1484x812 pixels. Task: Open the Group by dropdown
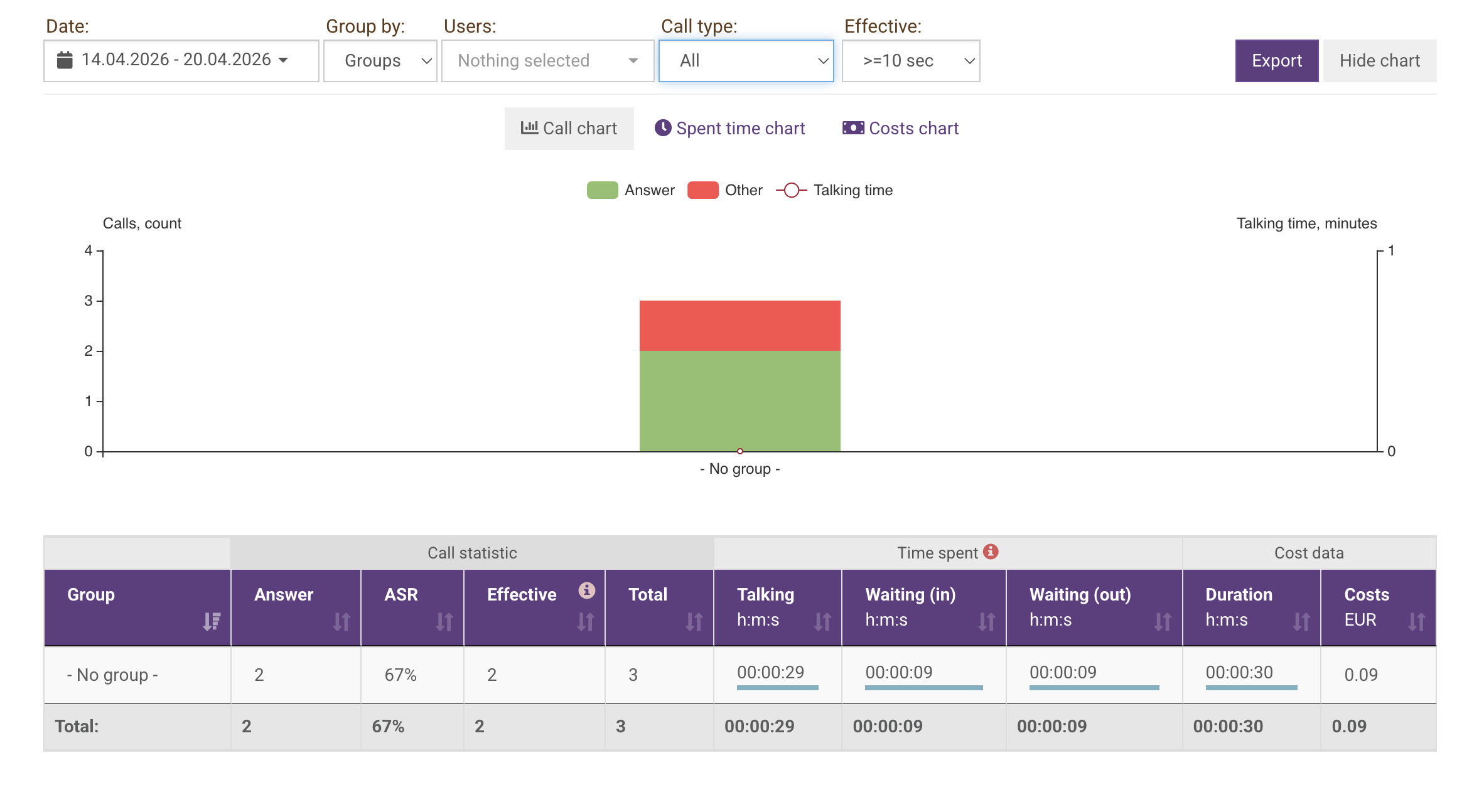(380, 61)
